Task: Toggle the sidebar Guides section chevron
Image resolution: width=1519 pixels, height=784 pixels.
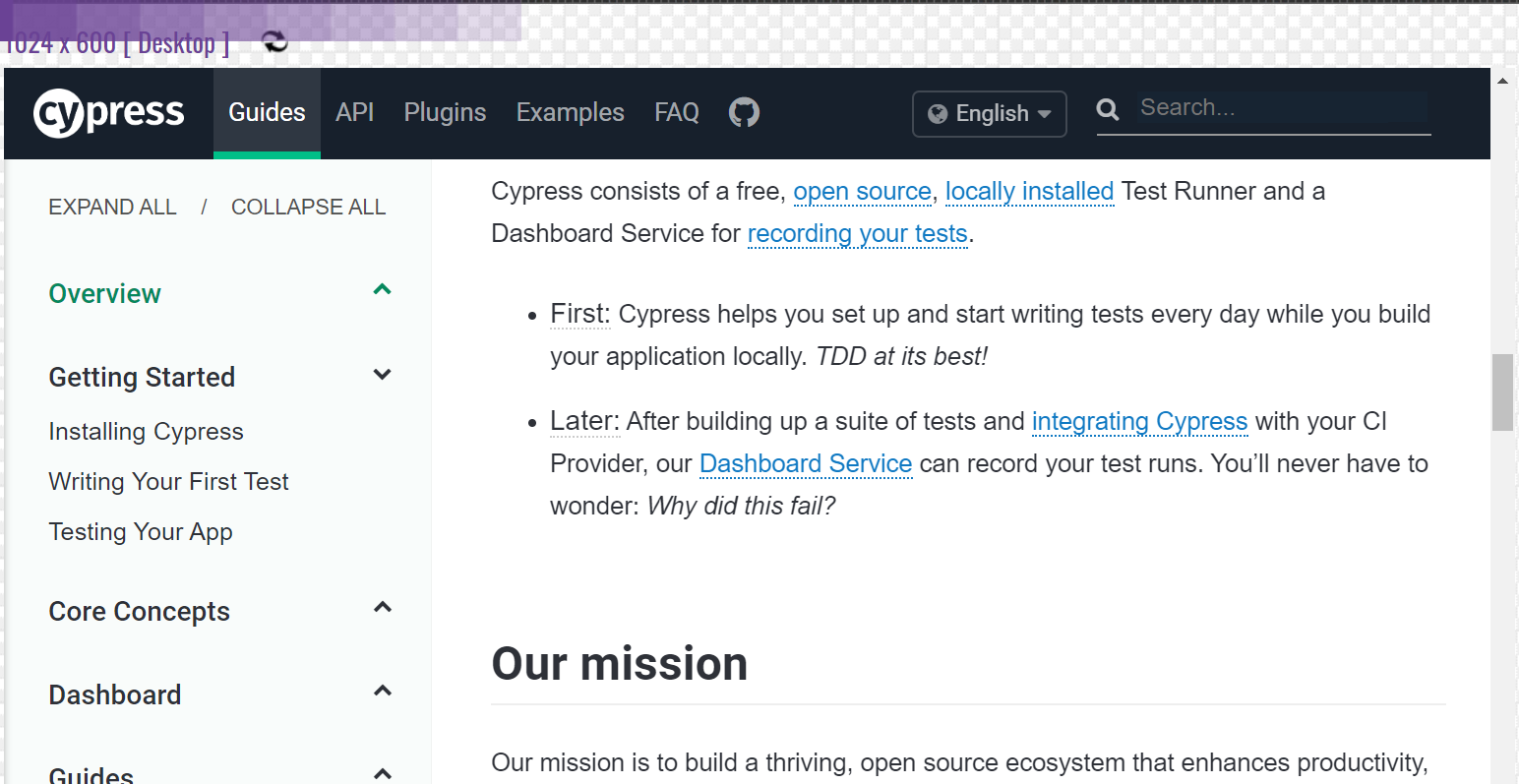Action: 383,773
